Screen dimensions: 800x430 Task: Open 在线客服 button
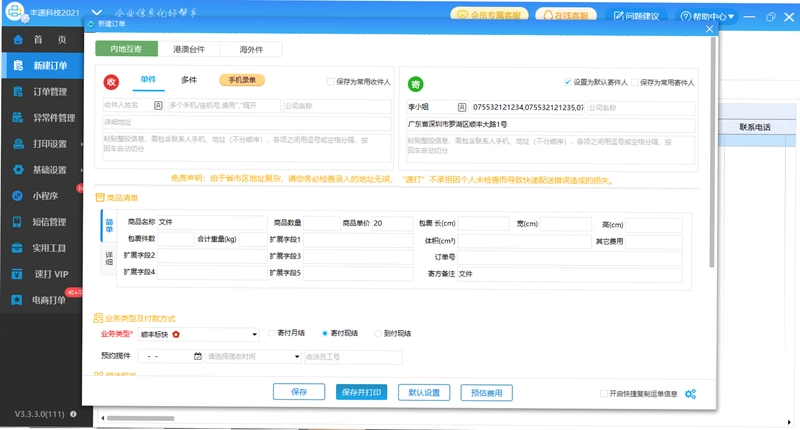click(x=566, y=16)
